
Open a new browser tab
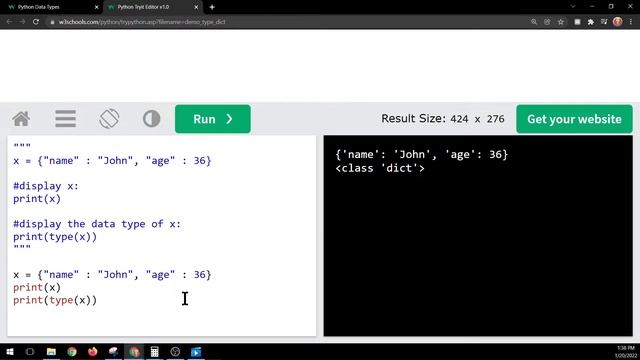(x=212, y=7)
